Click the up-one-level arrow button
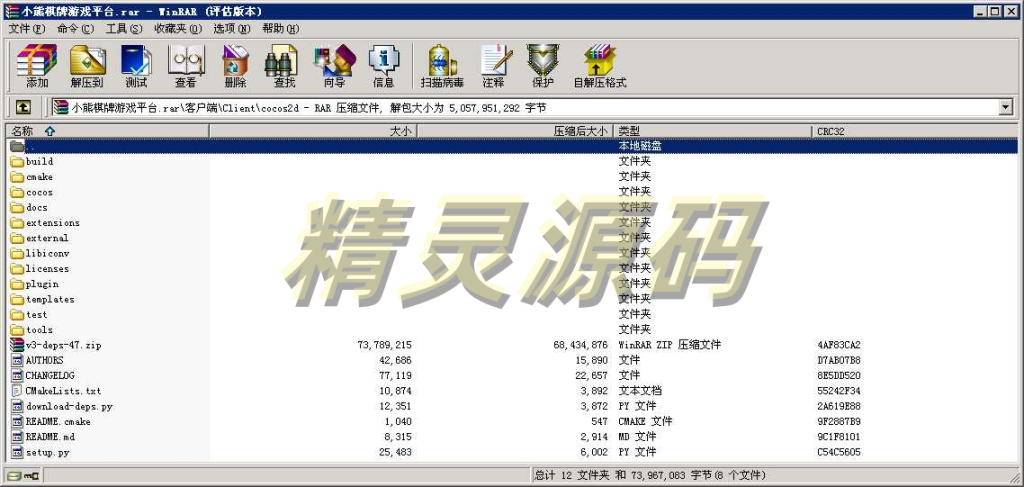Viewport: 1024px width, 487px height. pos(23,107)
